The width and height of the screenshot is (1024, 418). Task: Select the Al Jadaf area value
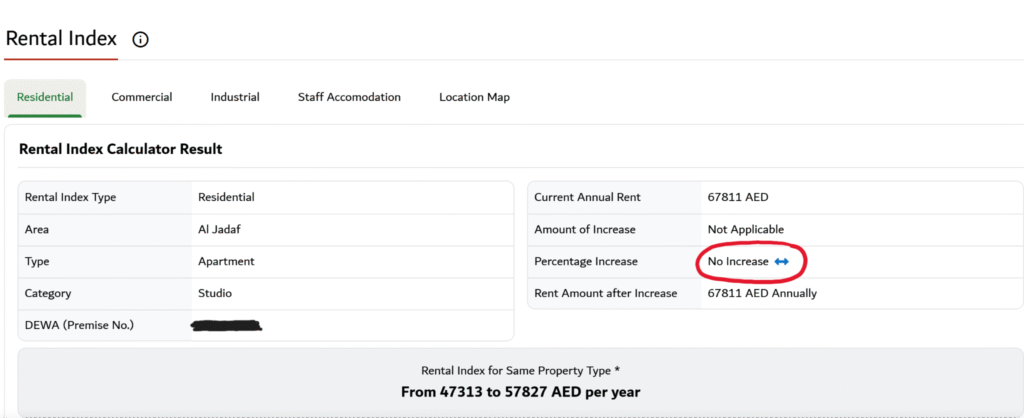[x=219, y=230]
